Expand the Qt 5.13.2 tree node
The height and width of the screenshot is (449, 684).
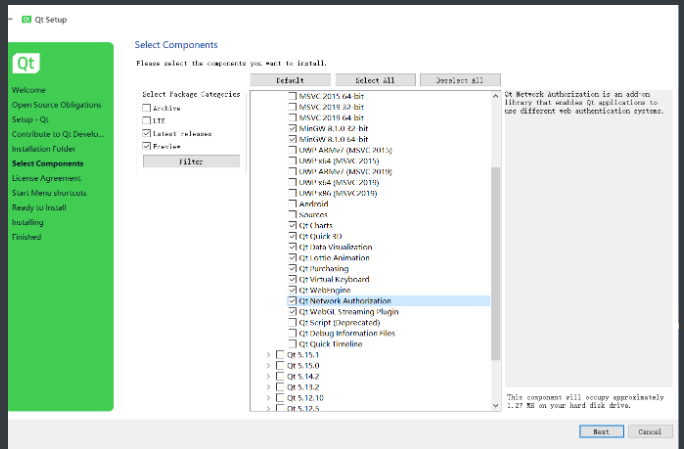[268, 387]
